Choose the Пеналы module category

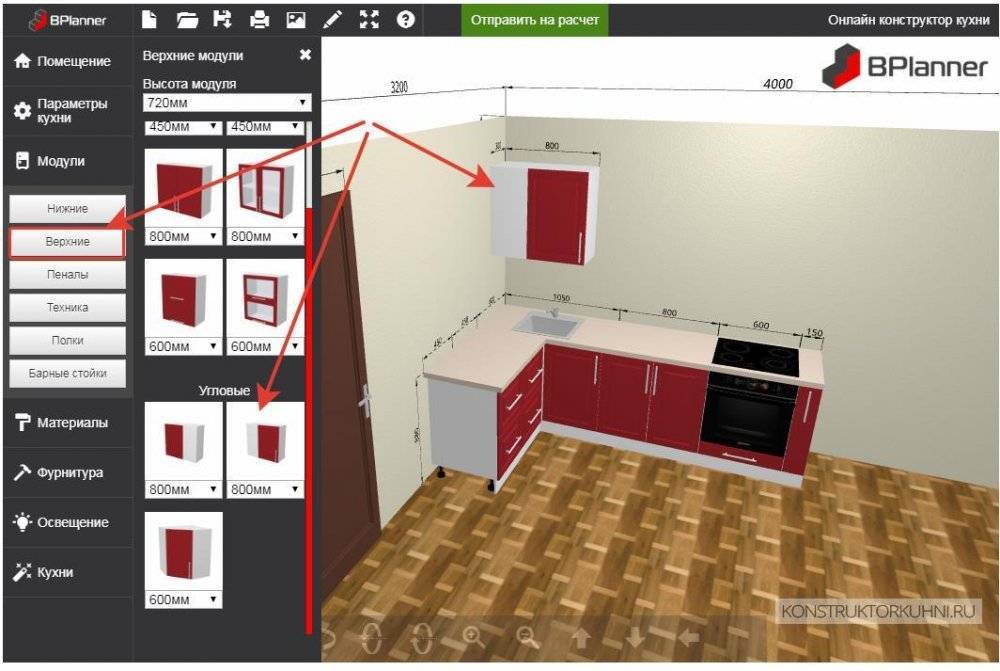coord(67,274)
